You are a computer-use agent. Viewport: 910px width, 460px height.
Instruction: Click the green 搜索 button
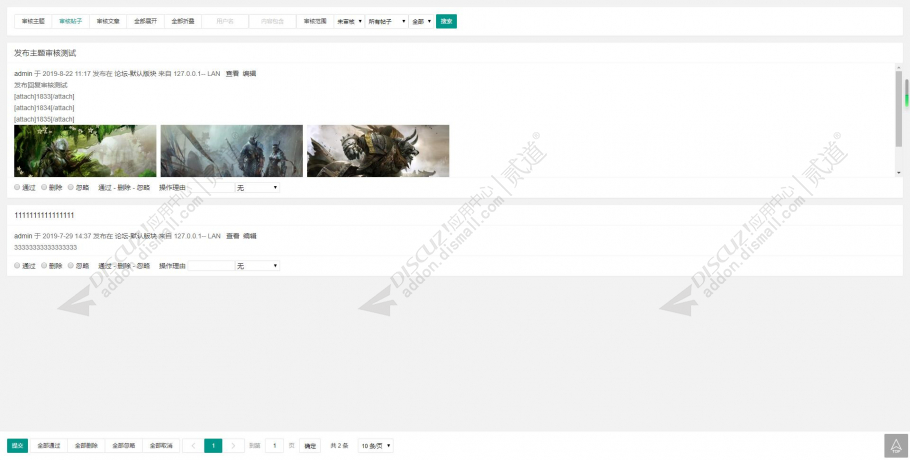(446, 21)
